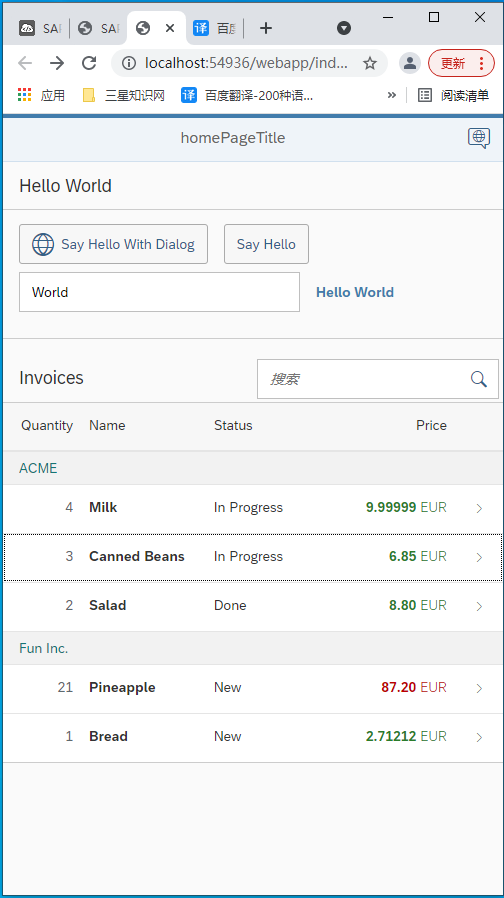Click the Say Hello button
The image size is (504, 898).
[x=266, y=244]
